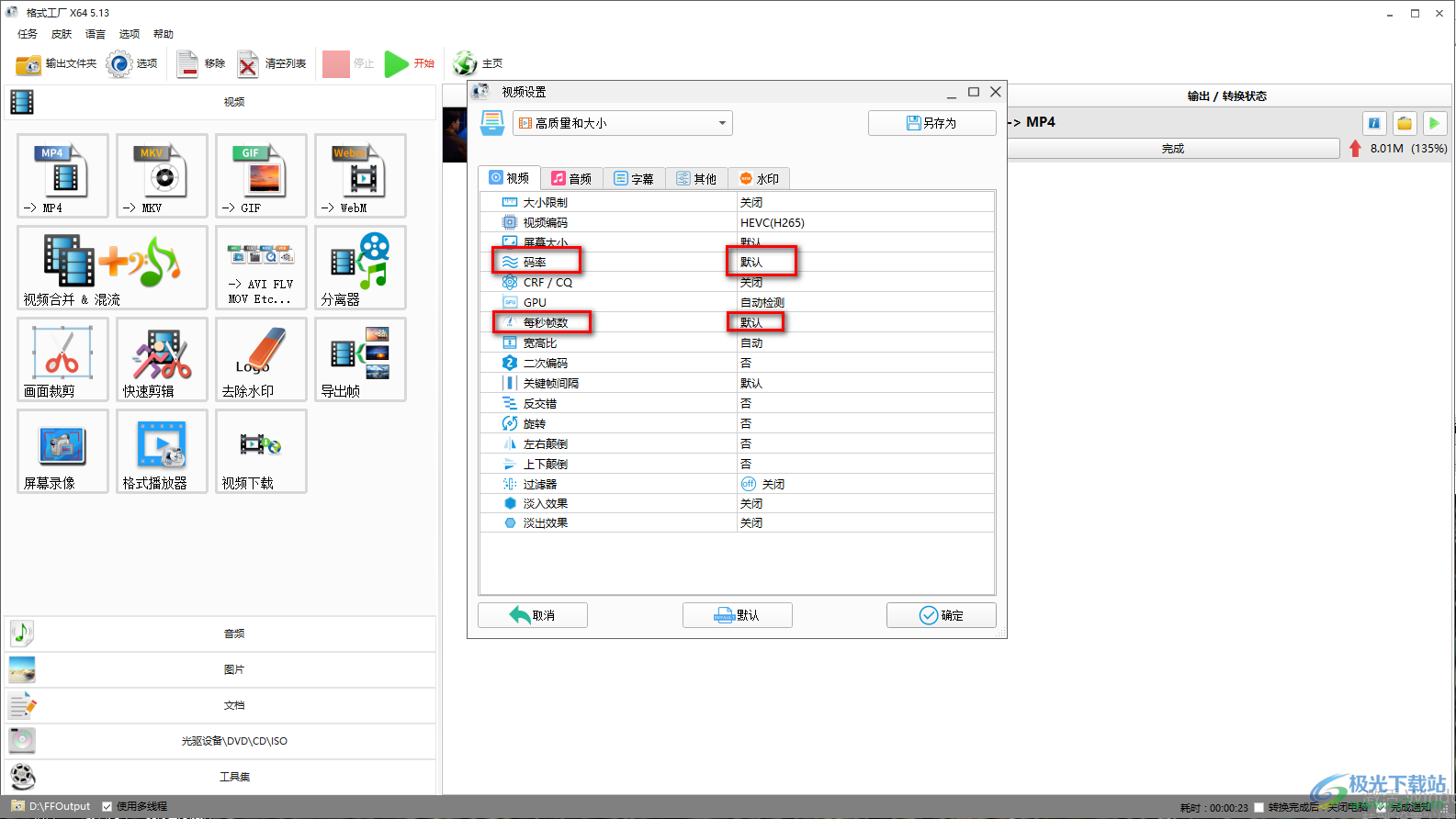Open 视频合并 & 混流 tool

[x=112, y=267]
